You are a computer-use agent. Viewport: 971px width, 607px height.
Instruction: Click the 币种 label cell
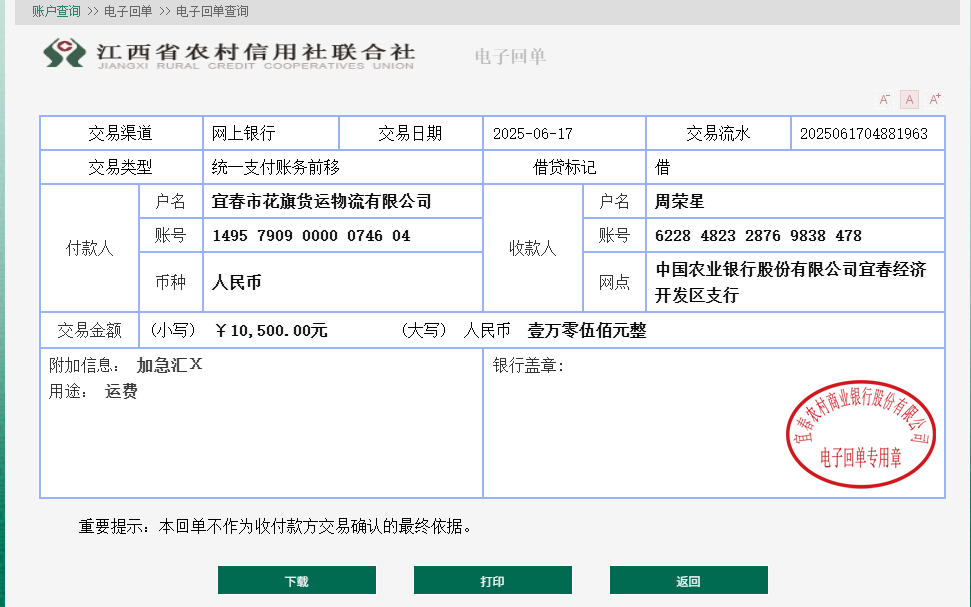coord(171,282)
